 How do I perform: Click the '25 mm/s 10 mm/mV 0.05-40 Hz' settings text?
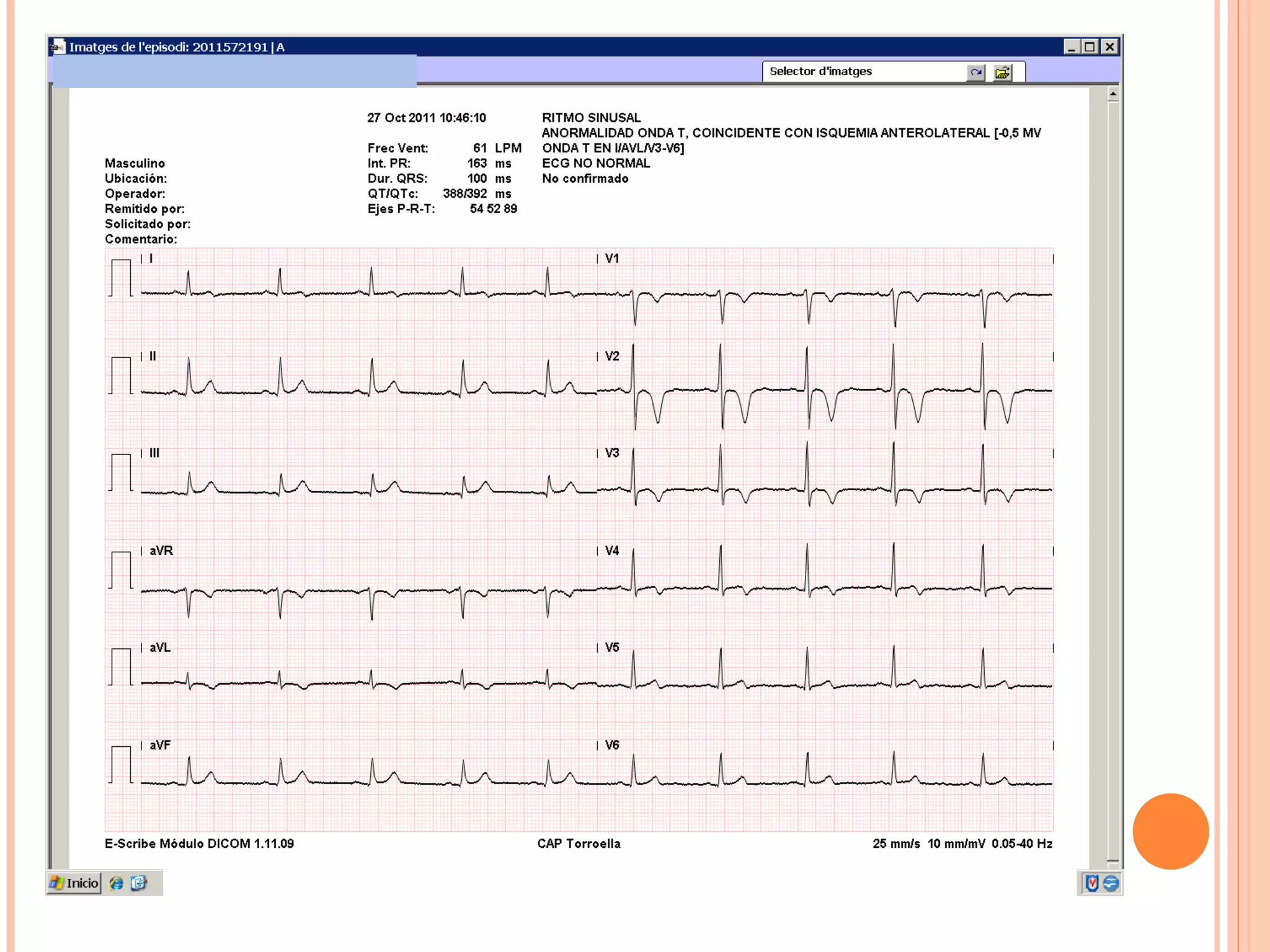[x=962, y=844]
